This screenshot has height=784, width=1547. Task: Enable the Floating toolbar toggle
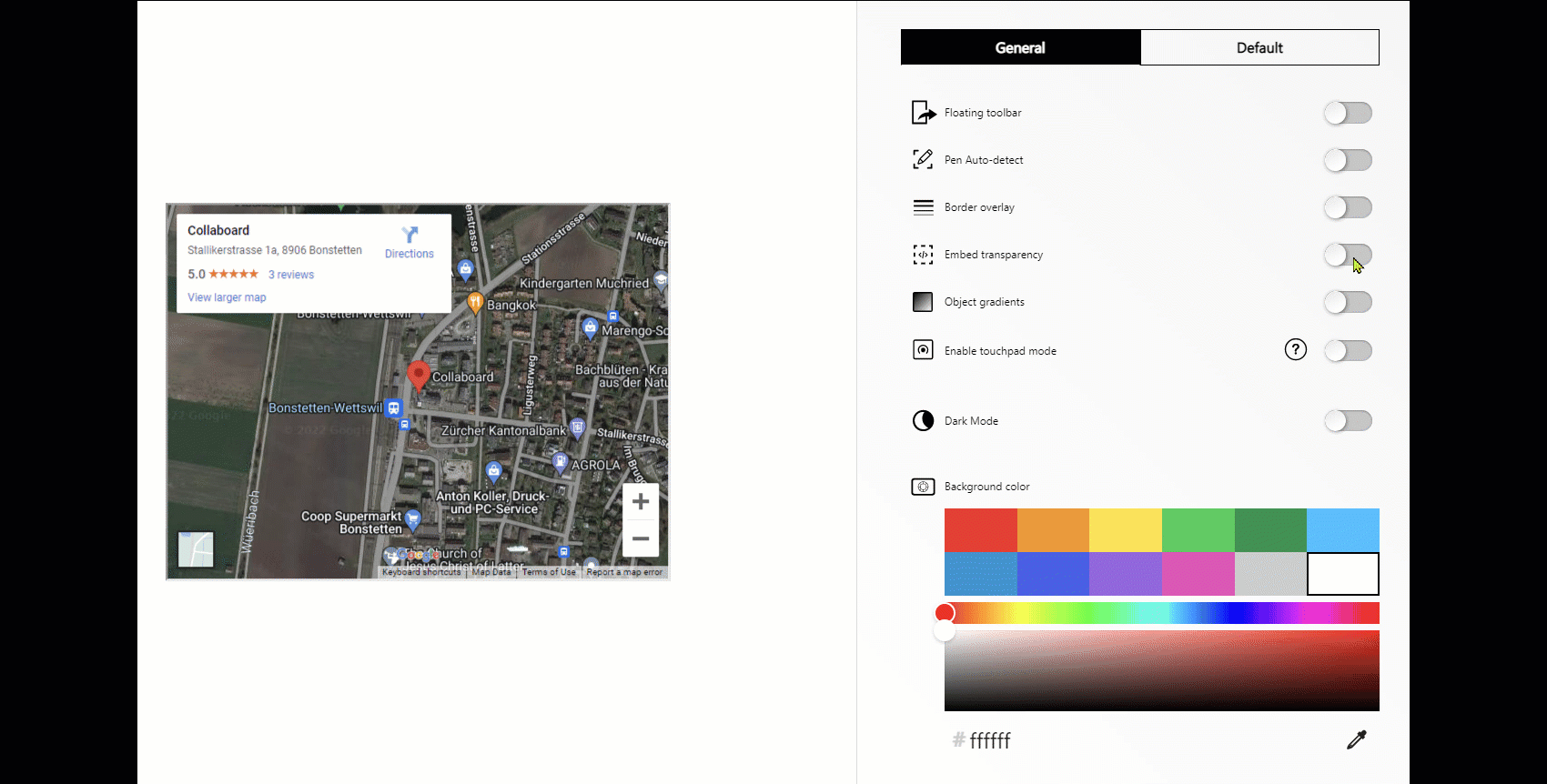[x=1348, y=113]
